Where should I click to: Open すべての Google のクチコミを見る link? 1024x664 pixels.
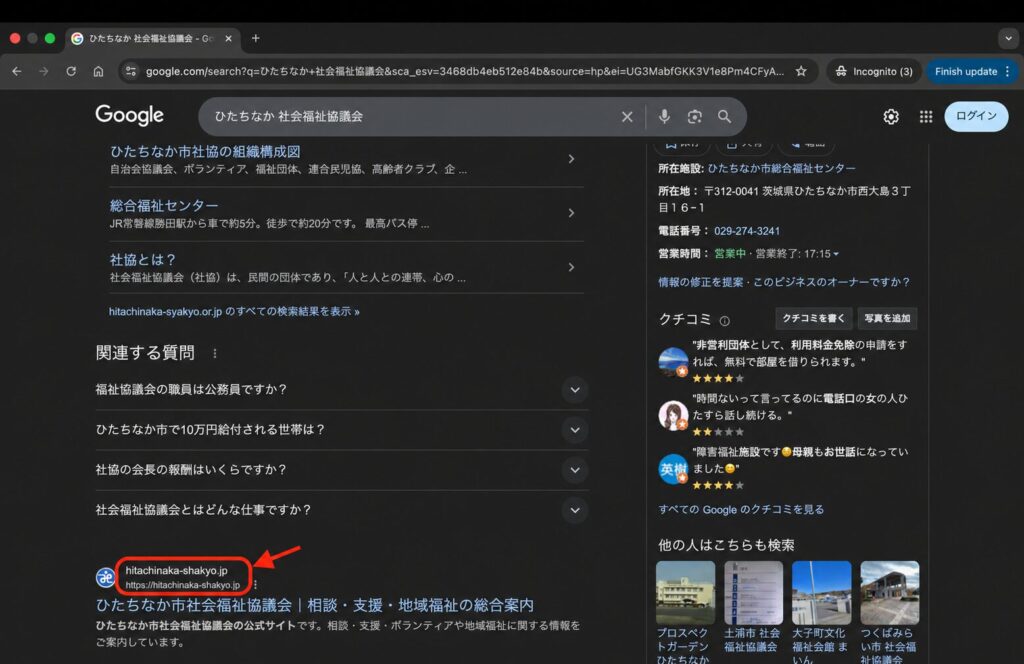(741, 509)
